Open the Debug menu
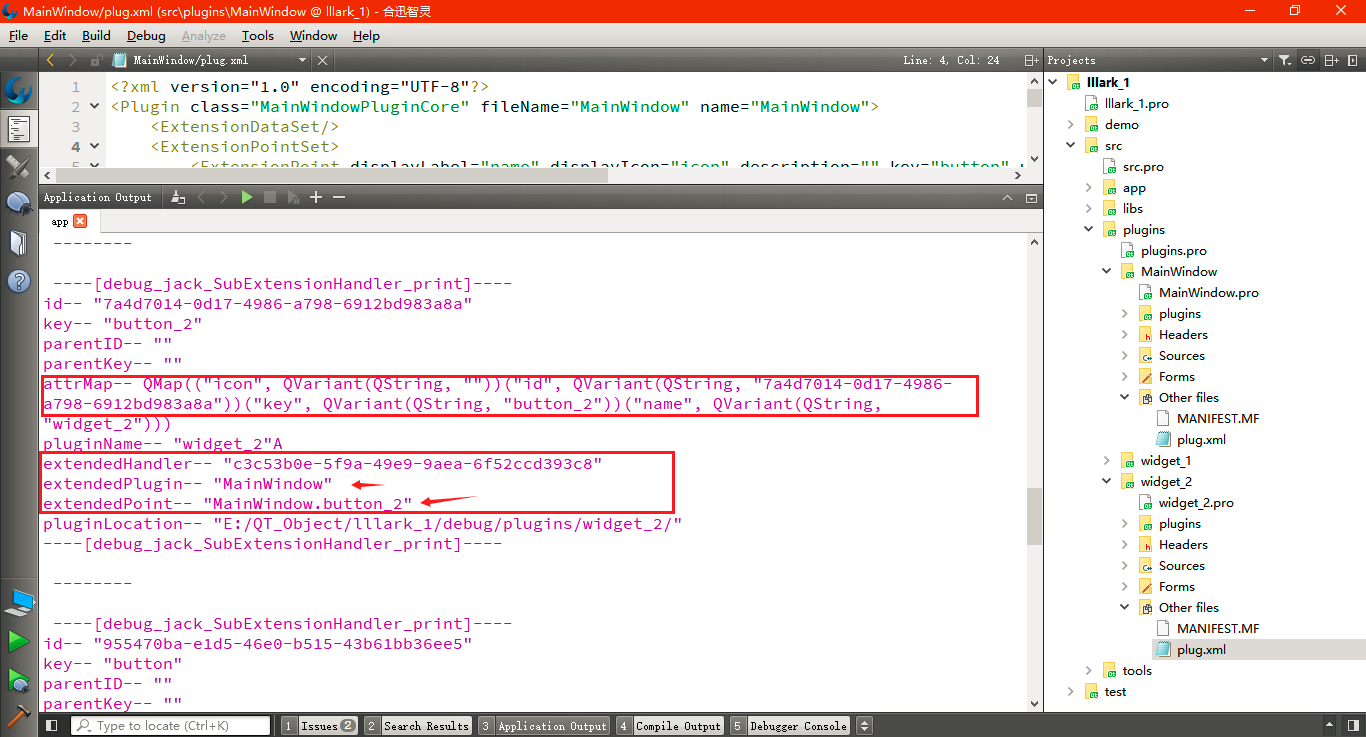The image size is (1366, 737). click(146, 36)
